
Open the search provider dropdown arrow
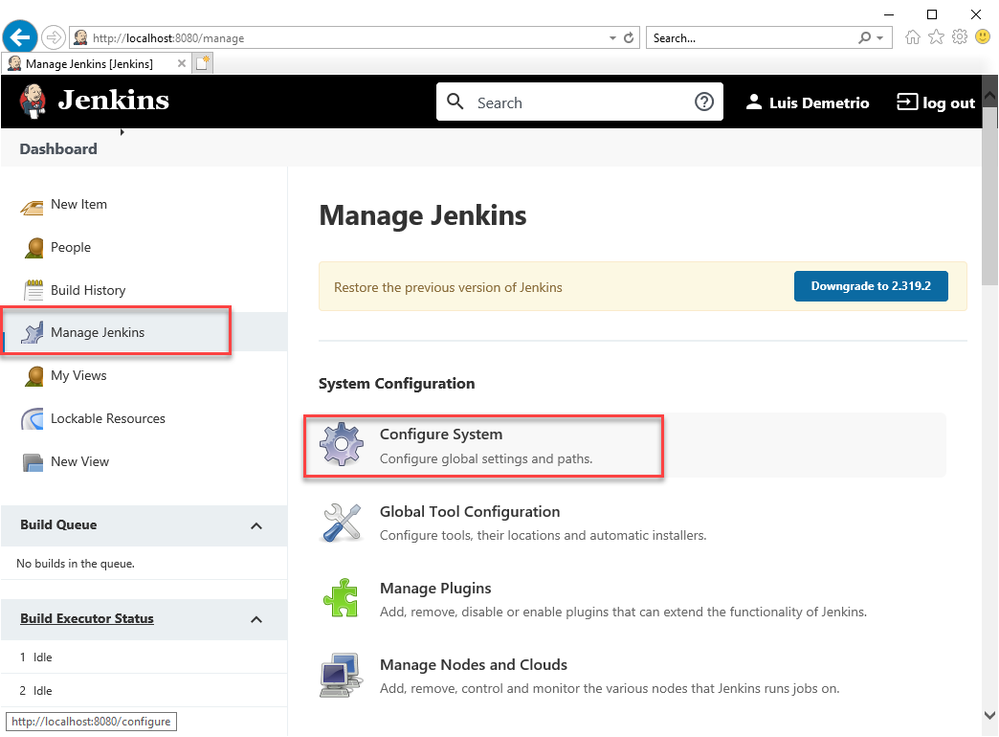(880, 38)
